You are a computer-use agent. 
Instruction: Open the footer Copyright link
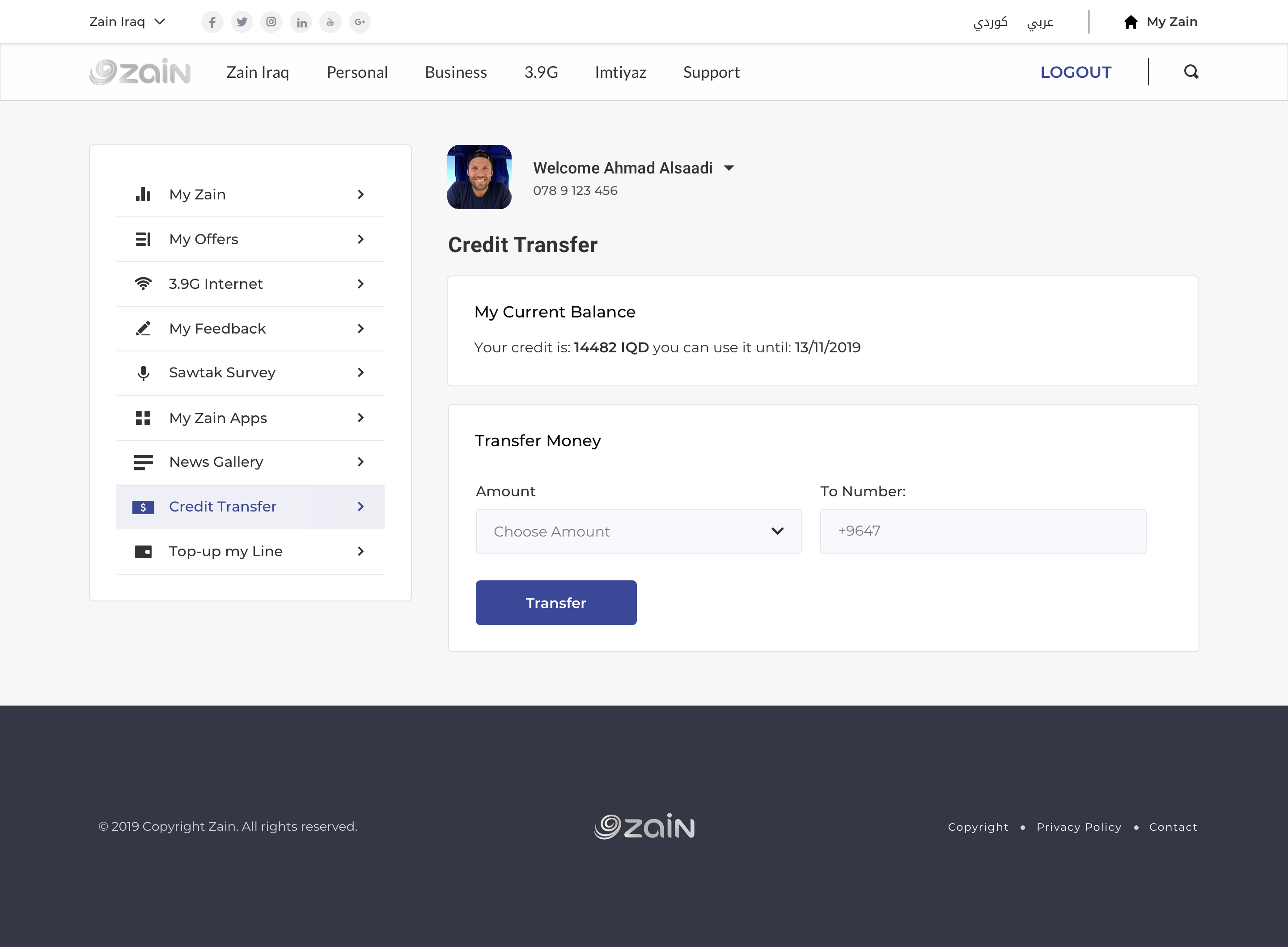coord(978,827)
